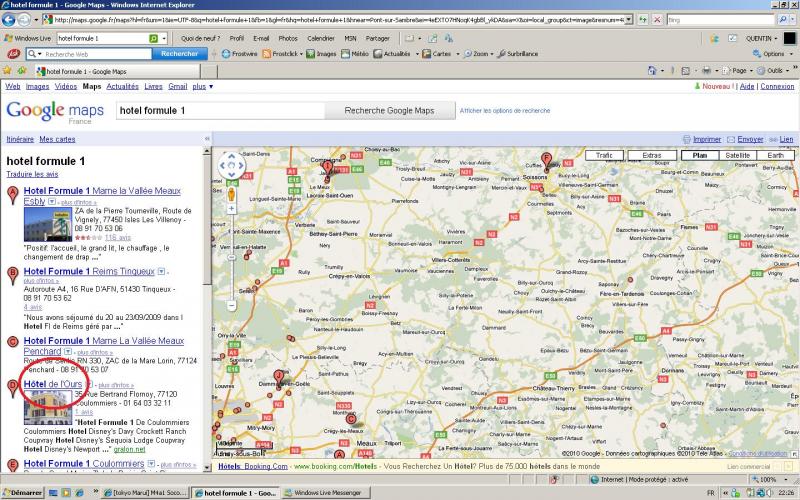Screen dimensions: 800x500
Task: Click the Images toolbar button
Action: click(321, 54)
